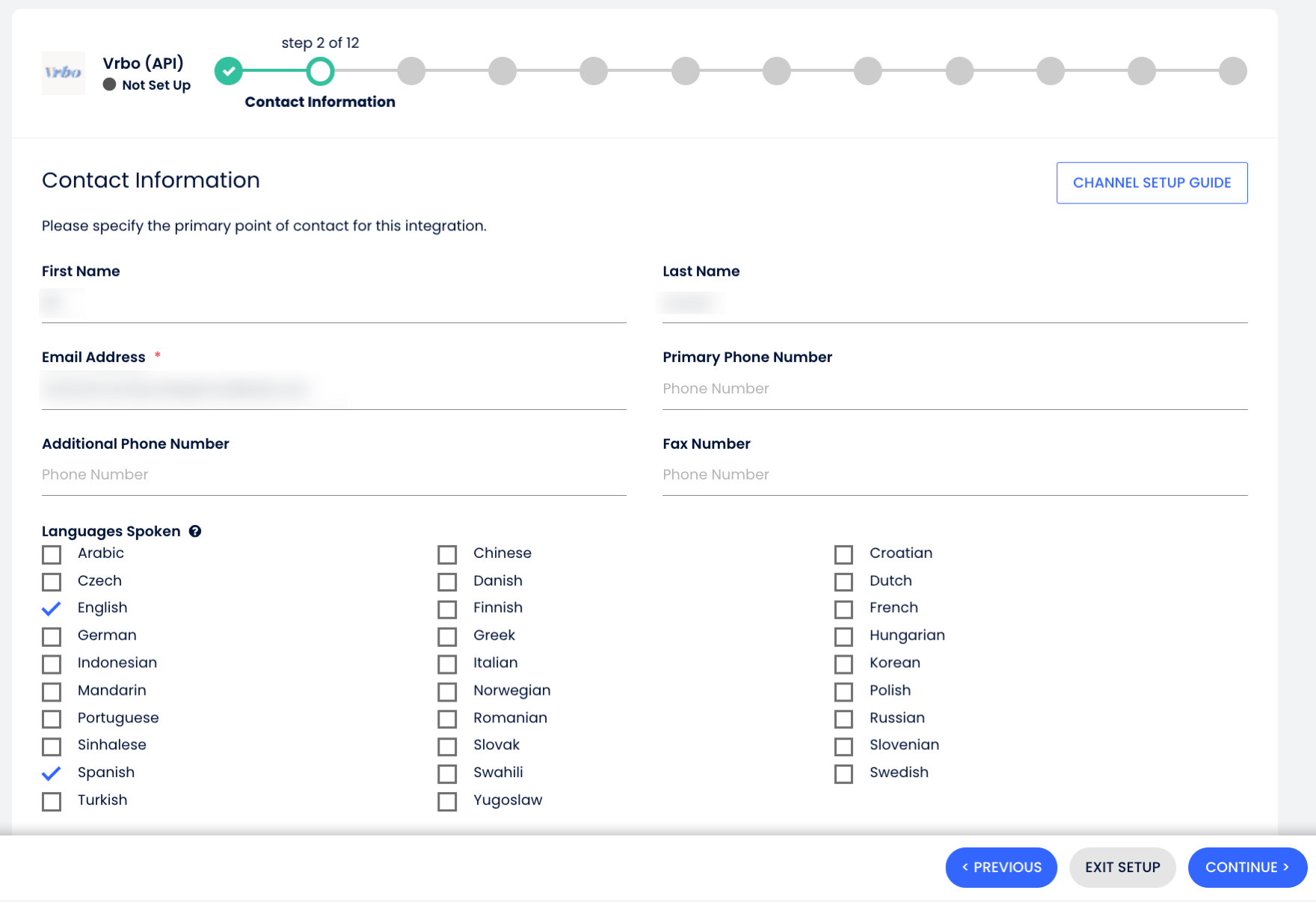Click Exit Setup
1316x902 pixels.
[1122, 867]
